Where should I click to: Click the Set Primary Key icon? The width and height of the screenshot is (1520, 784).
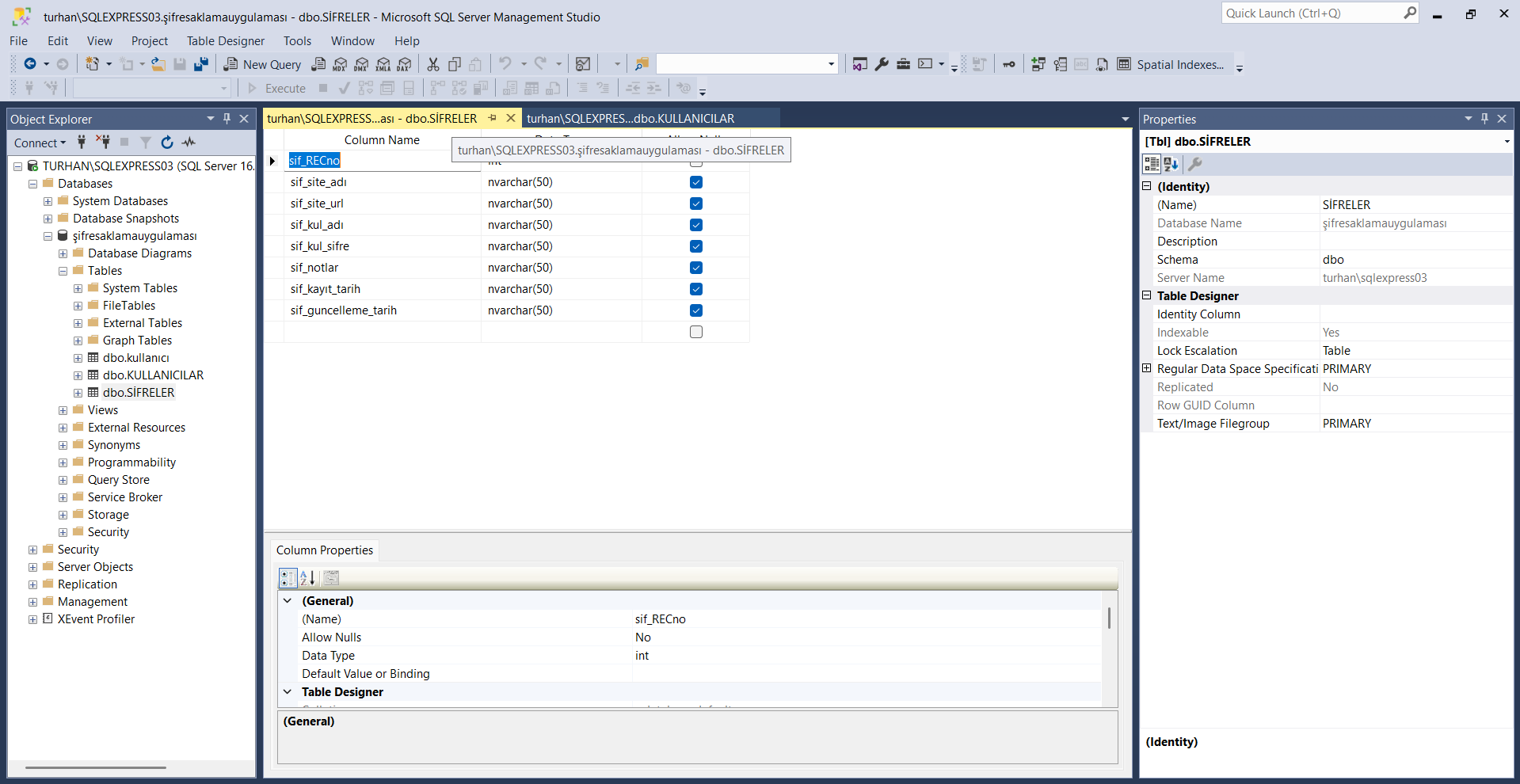(1008, 64)
